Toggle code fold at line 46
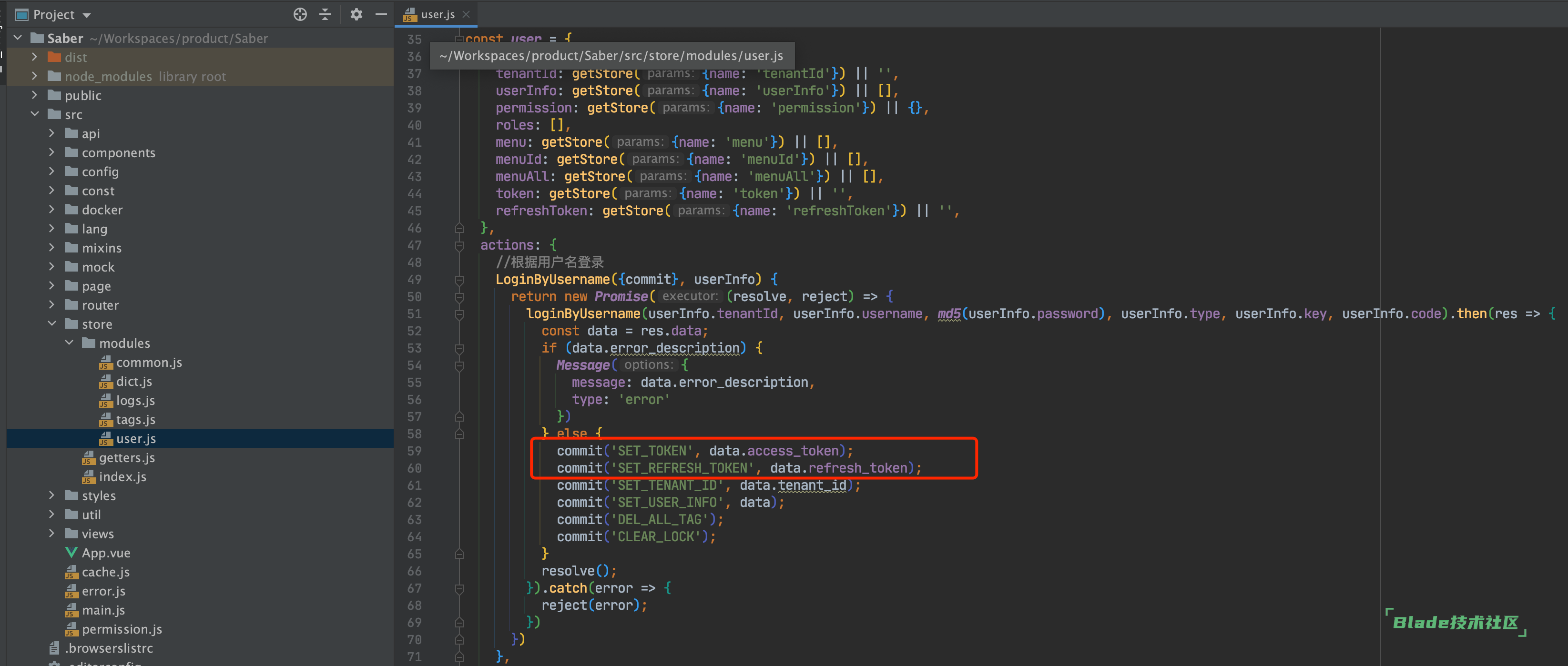Screen dimensions: 1568x666 point(459,228)
